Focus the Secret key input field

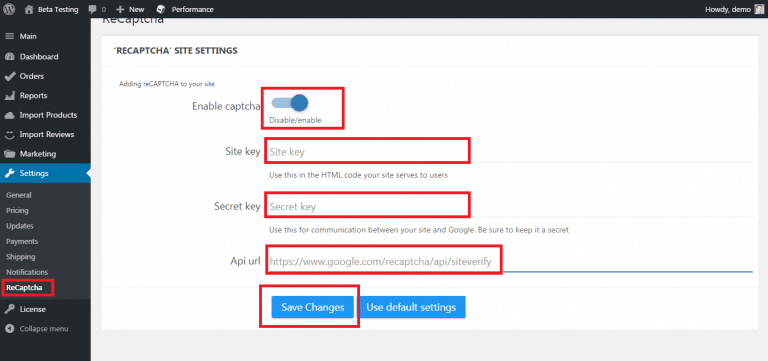510,207
